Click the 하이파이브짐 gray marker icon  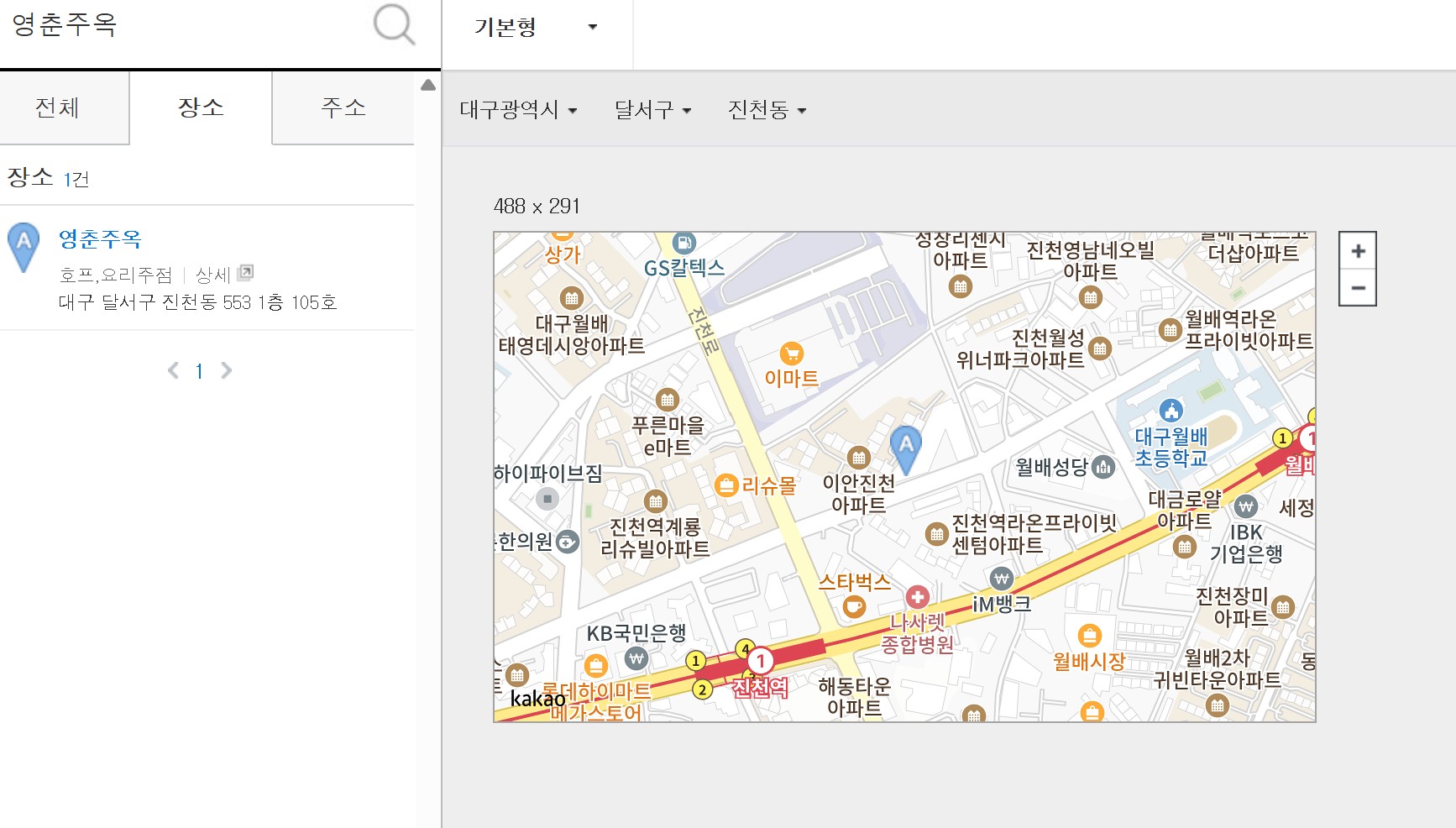coord(547,499)
